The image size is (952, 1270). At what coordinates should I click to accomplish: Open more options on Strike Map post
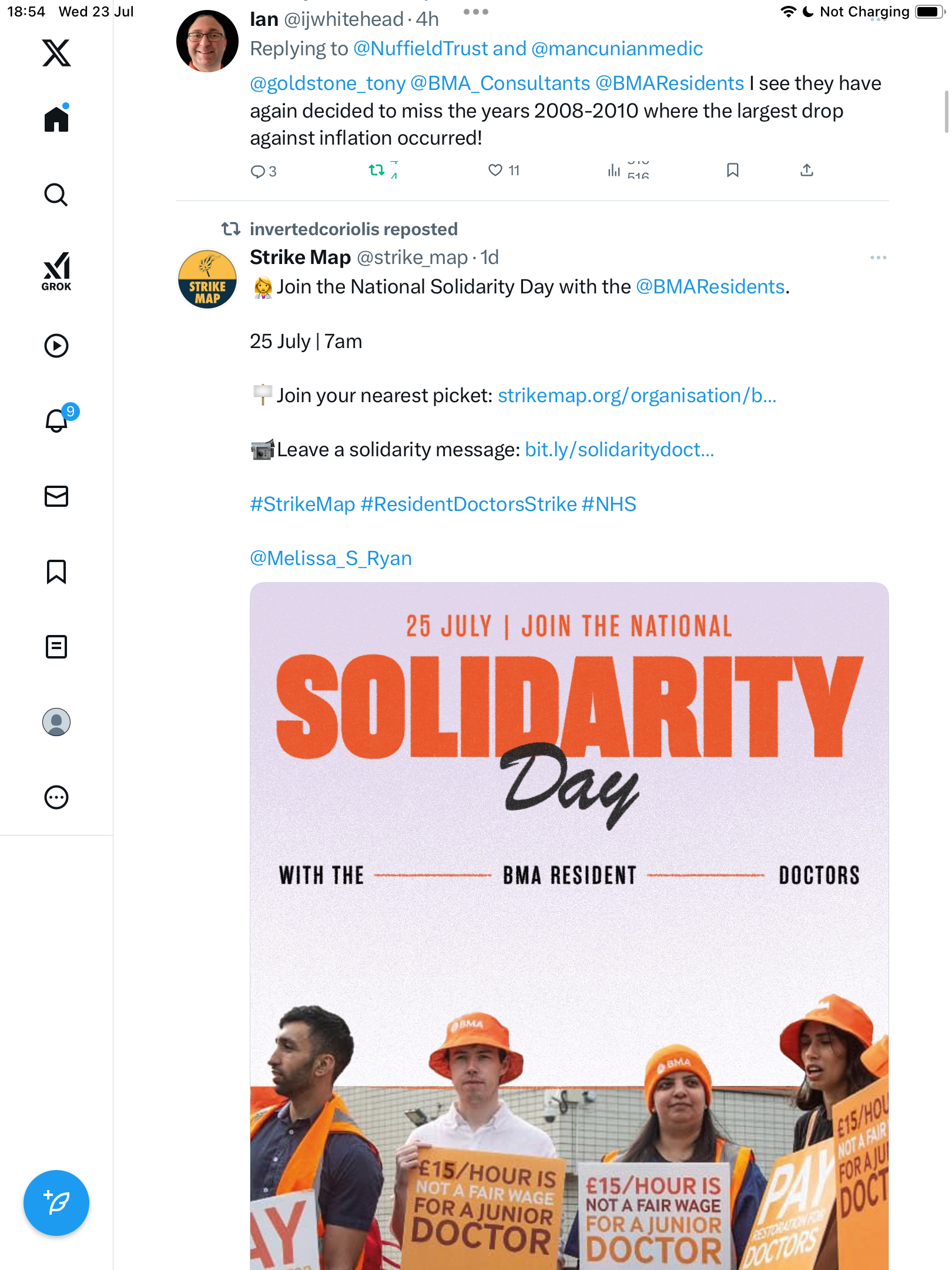tap(878, 258)
